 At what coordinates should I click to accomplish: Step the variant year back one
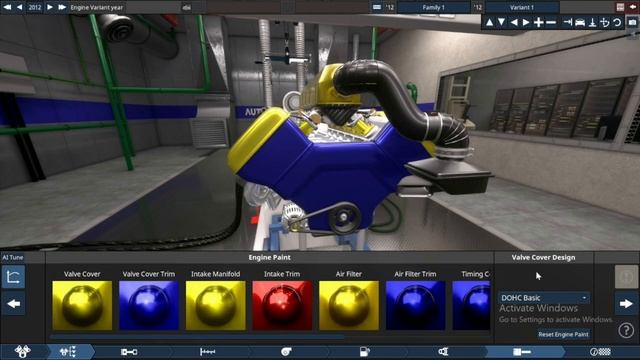click(19, 7)
